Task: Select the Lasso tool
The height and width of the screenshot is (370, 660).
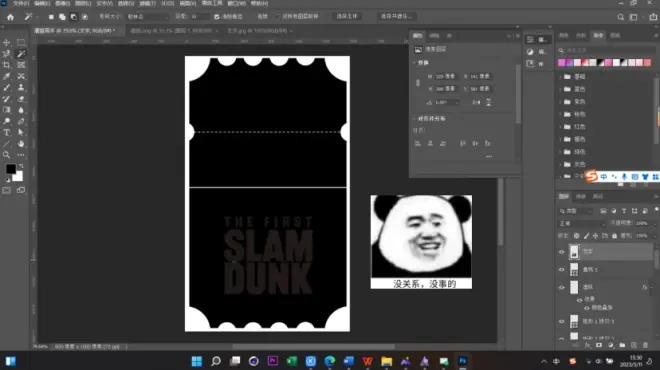Action: pyautogui.click(x=7, y=54)
